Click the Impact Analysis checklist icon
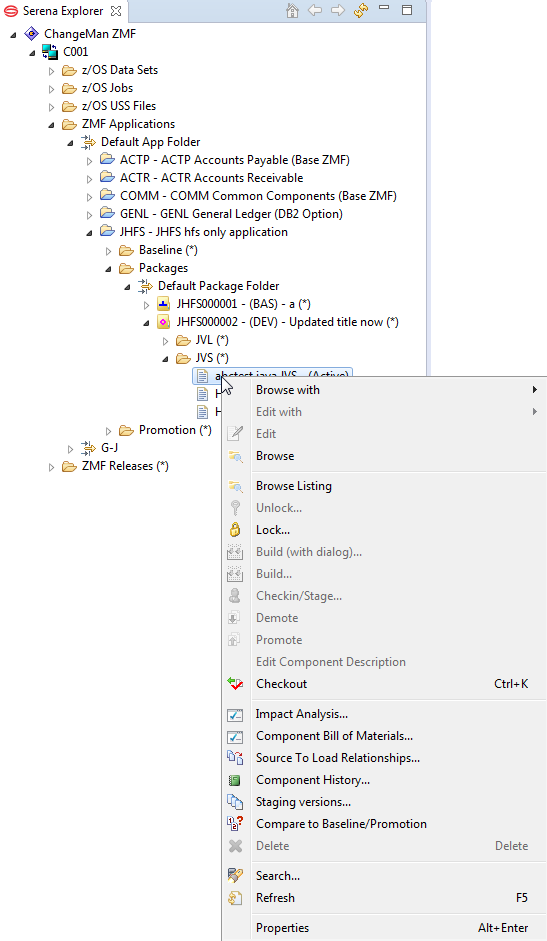The height and width of the screenshot is (941, 547). click(x=235, y=714)
